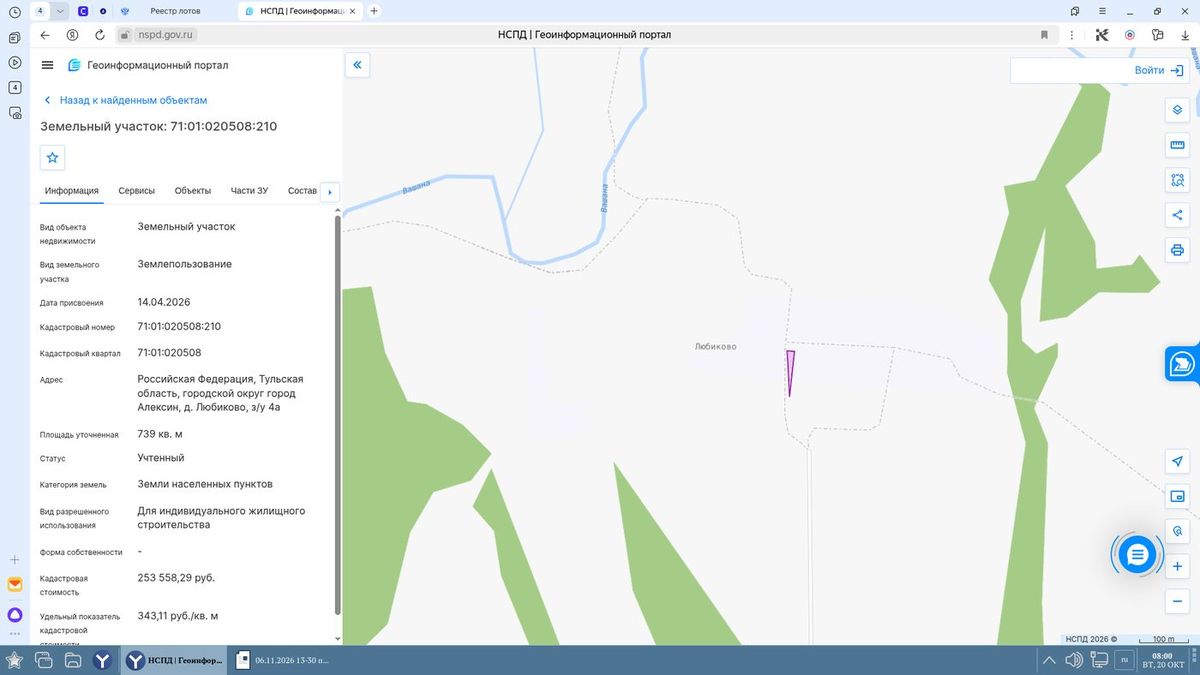
Task: Toggle the system volume icon
Action: click(1074, 660)
